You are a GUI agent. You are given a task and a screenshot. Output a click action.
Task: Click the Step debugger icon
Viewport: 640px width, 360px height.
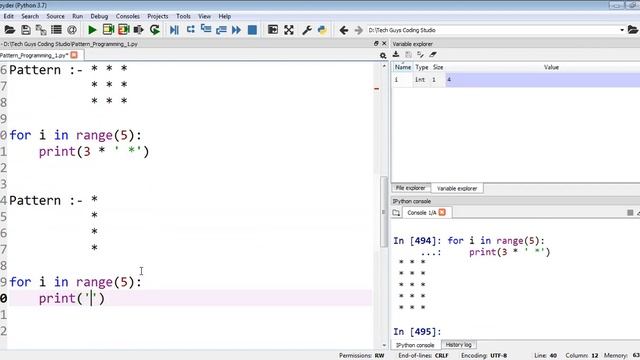[x=190, y=30]
